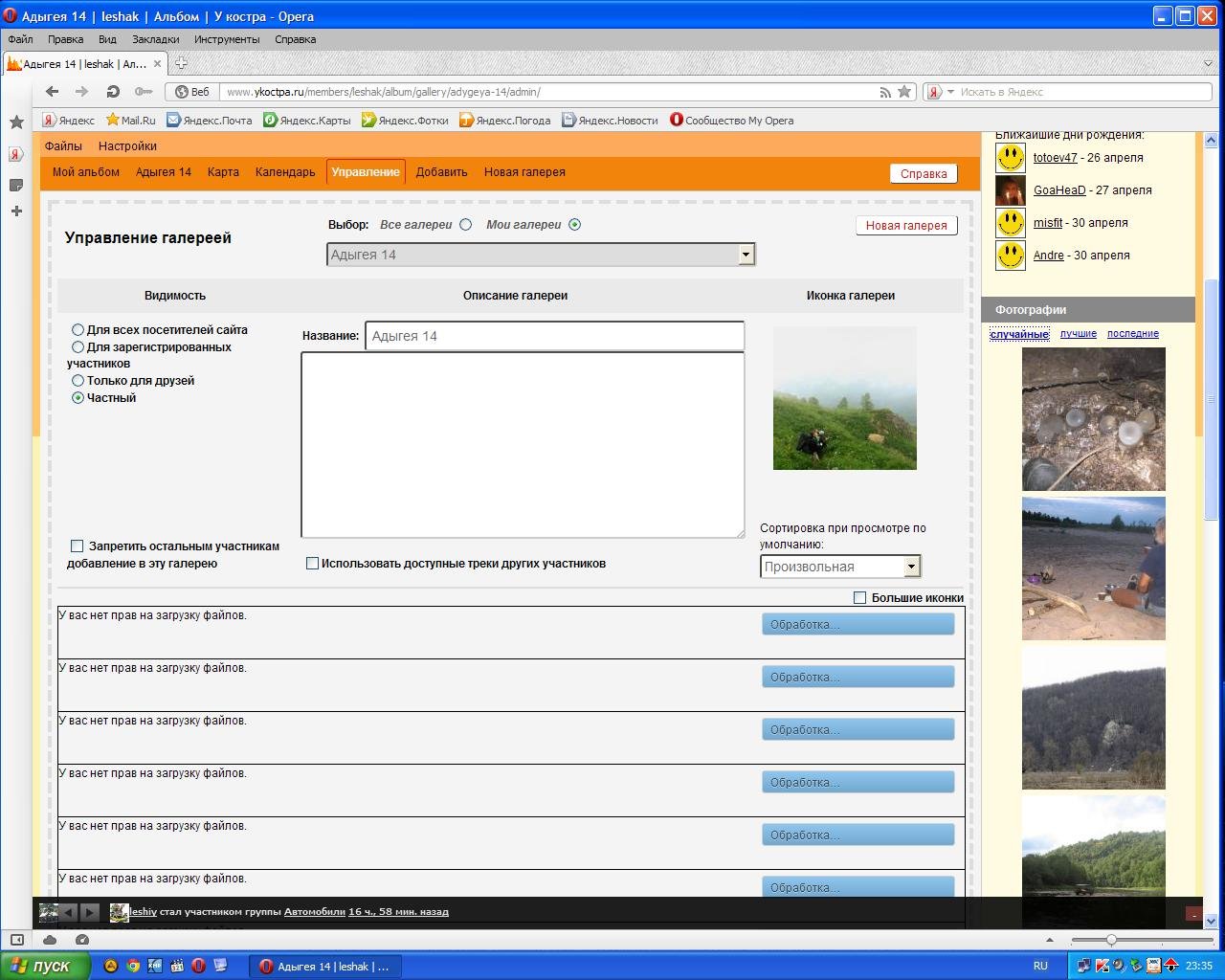
Task: Close the Адыгея 14 browser tab
Action: (158, 64)
